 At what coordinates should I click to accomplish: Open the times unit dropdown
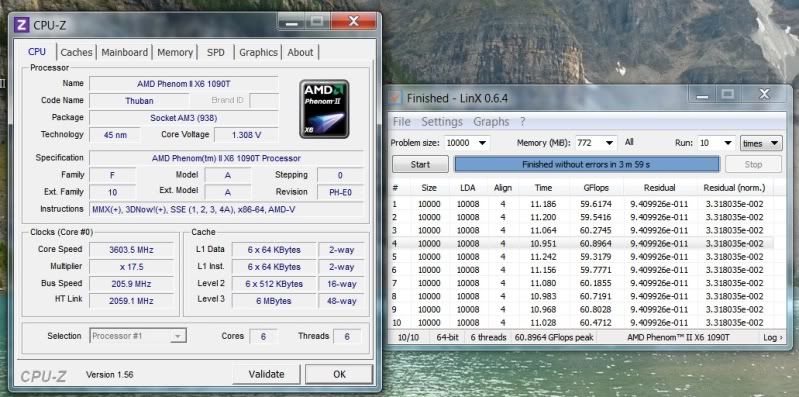(x=761, y=143)
